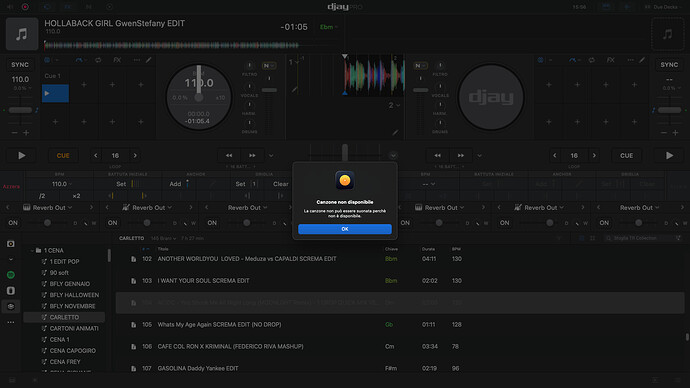Click the left deck volume fader
Image resolution: width=690 pixels, height=388 pixels.
pyautogui.click(x=269, y=90)
